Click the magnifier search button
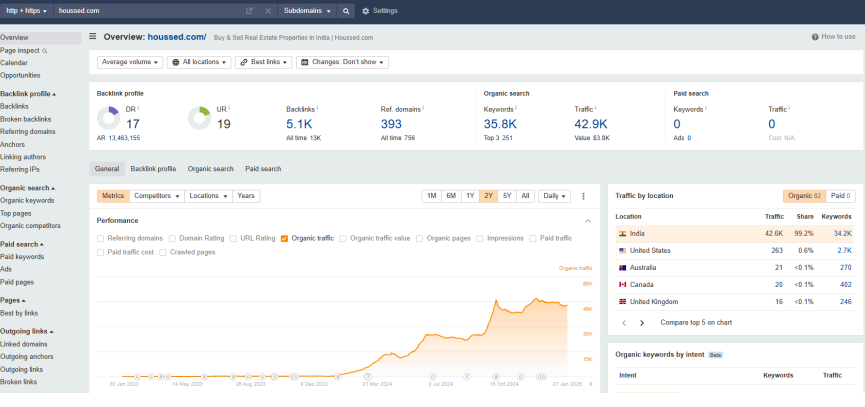Image resolution: width=865 pixels, height=407 pixels. (x=346, y=10)
